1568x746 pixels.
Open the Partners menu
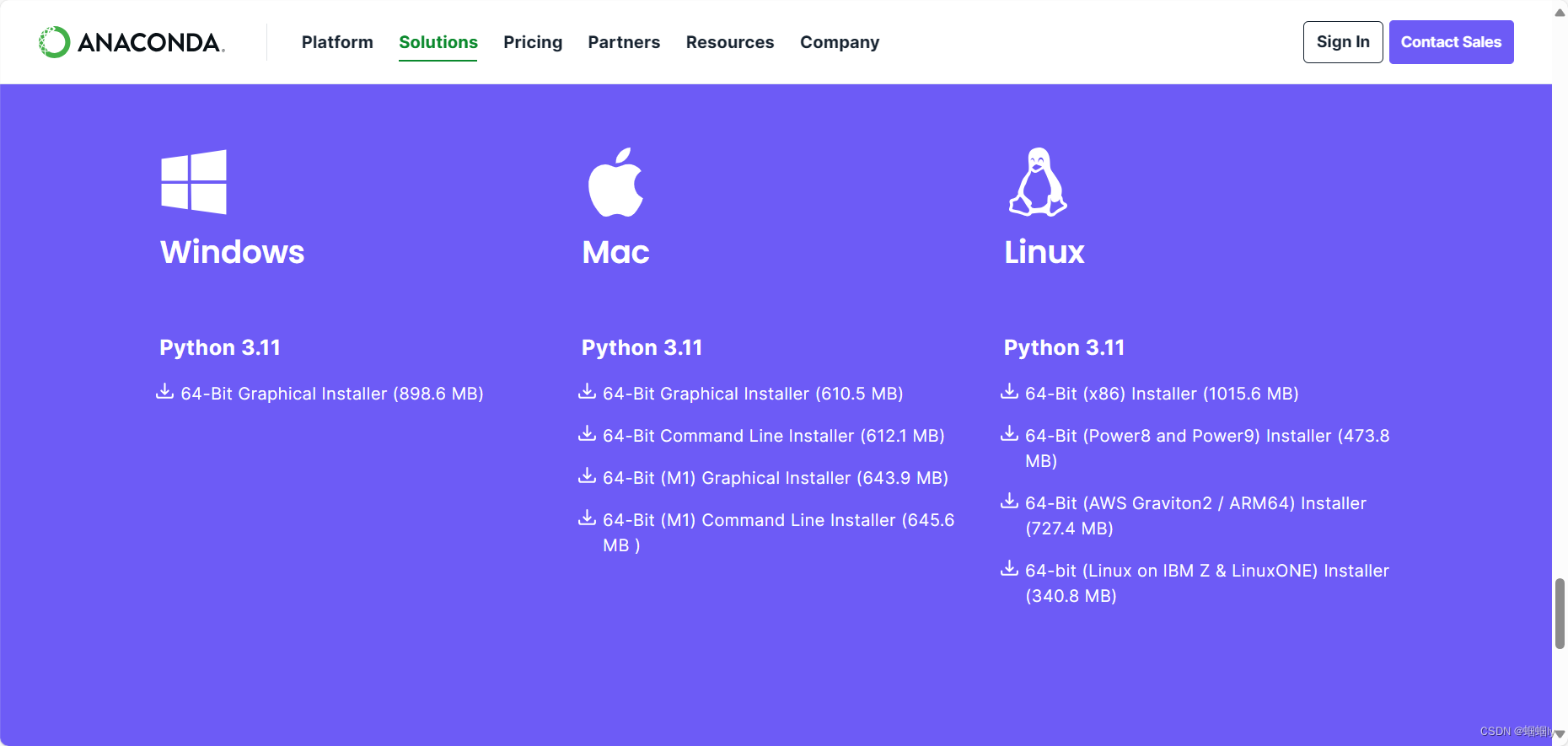[x=624, y=42]
